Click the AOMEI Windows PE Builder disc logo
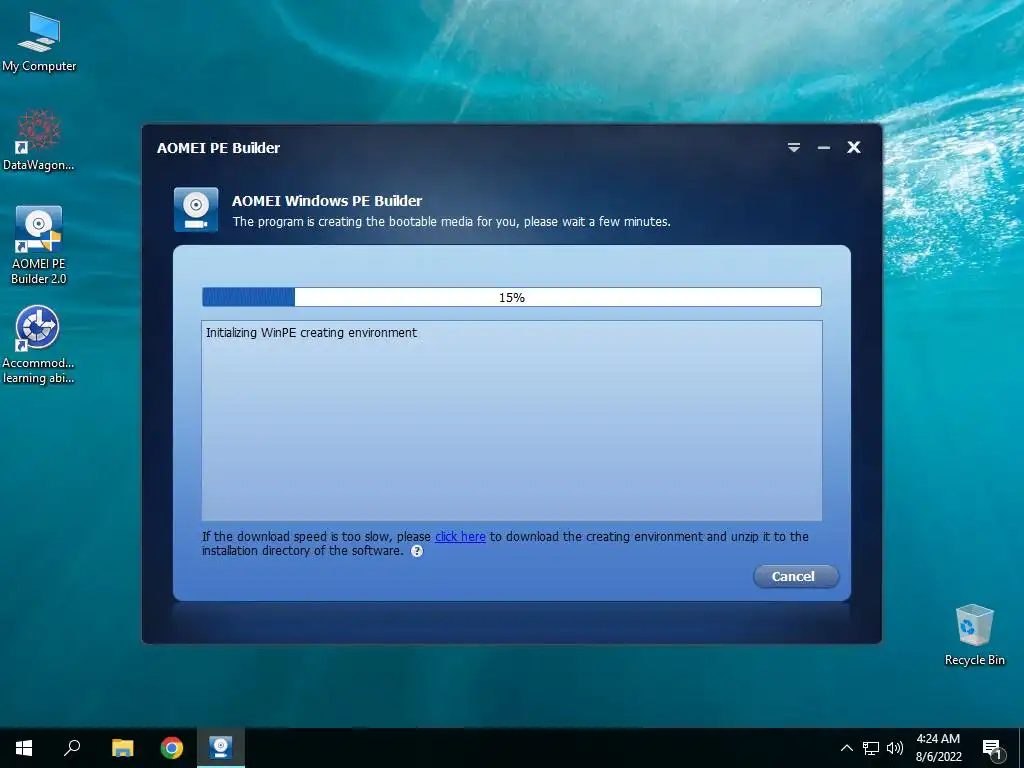1024x768 pixels. pos(196,210)
